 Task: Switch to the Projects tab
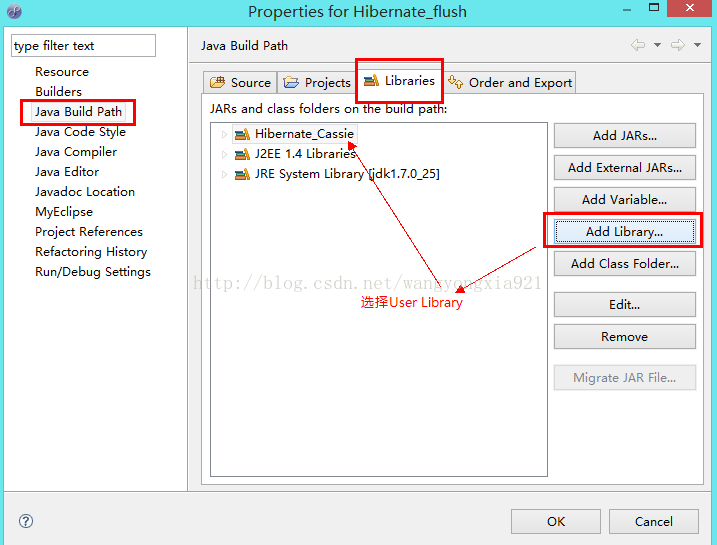(316, 82)
